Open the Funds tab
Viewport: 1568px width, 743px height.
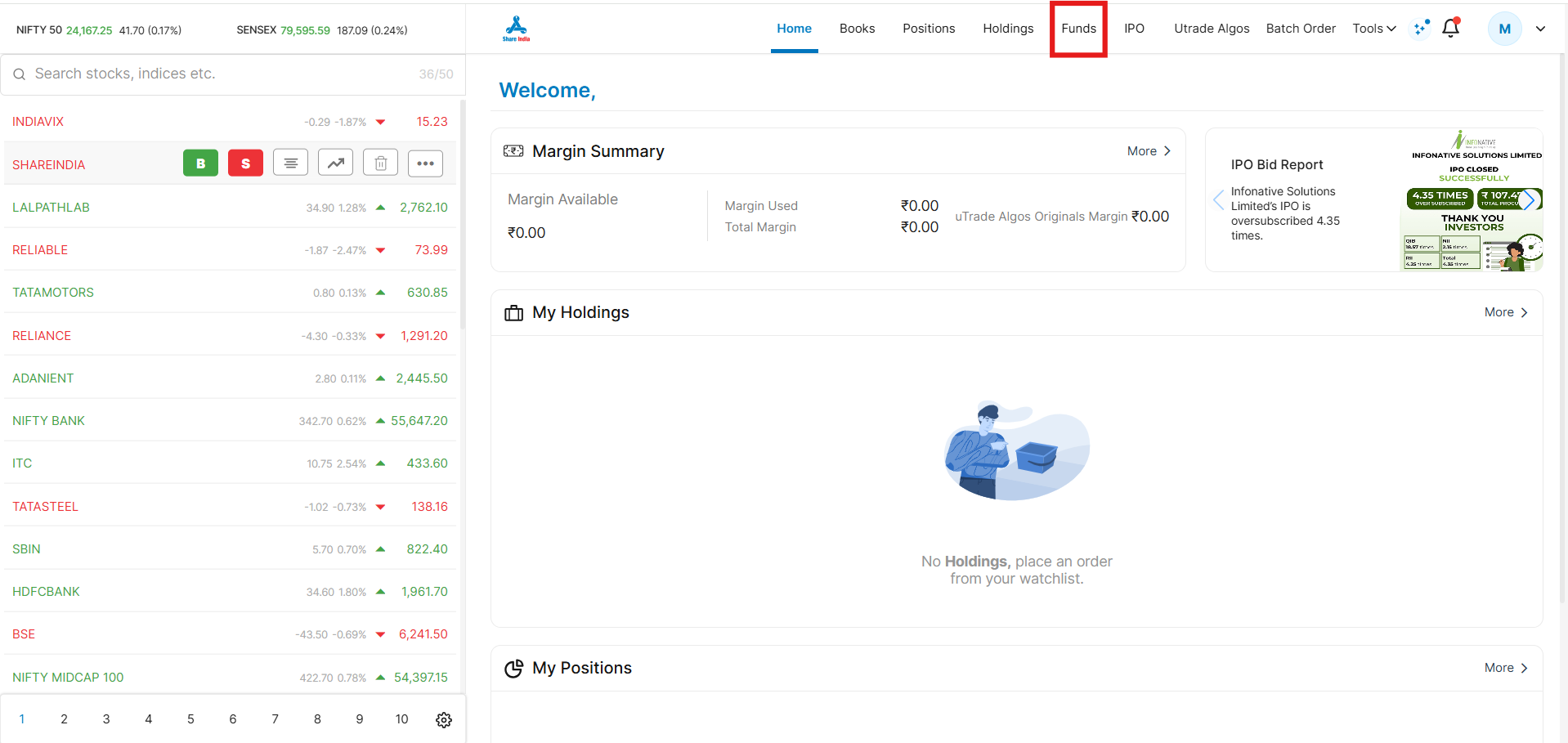coord(1078,29)
